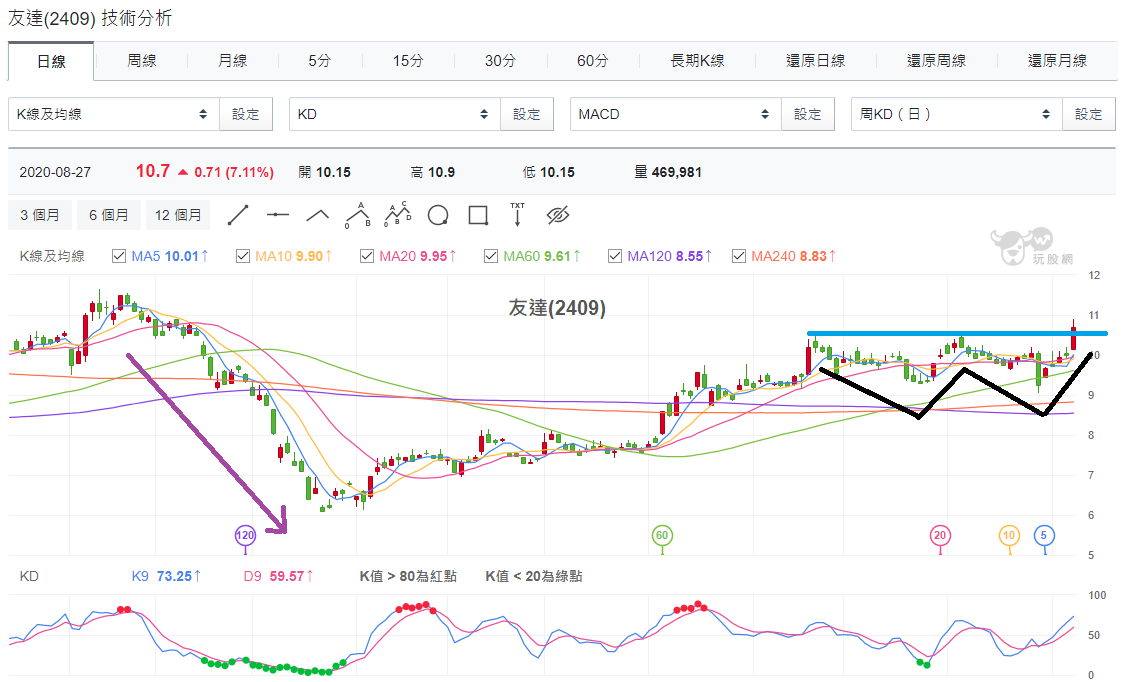Switch to the 30分 chart tab
The image size is (1123, 682).
click(500, 61)
